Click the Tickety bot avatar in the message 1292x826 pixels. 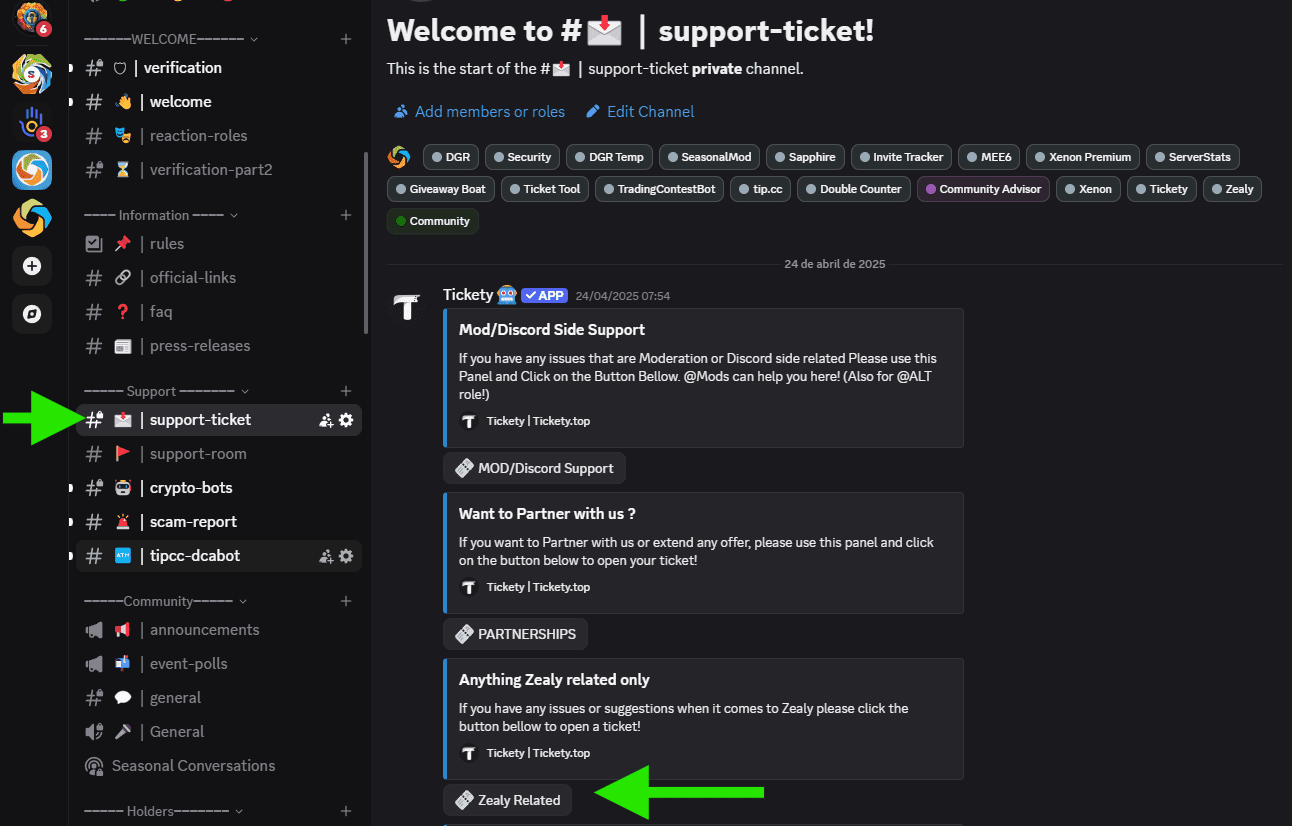click(x=407, y=308)
